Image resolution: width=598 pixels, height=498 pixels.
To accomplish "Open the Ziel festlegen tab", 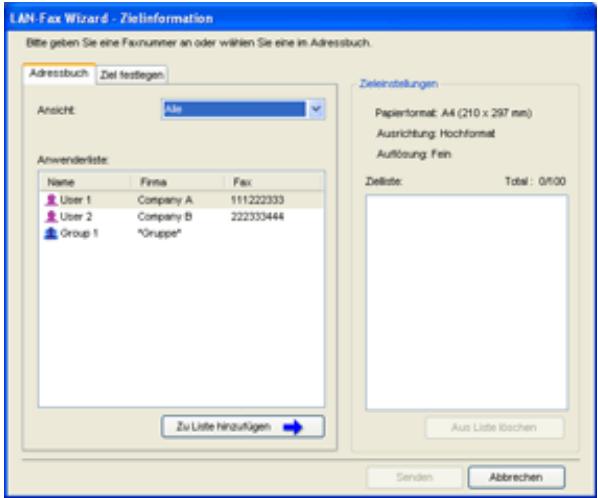I will click(132, 75).
